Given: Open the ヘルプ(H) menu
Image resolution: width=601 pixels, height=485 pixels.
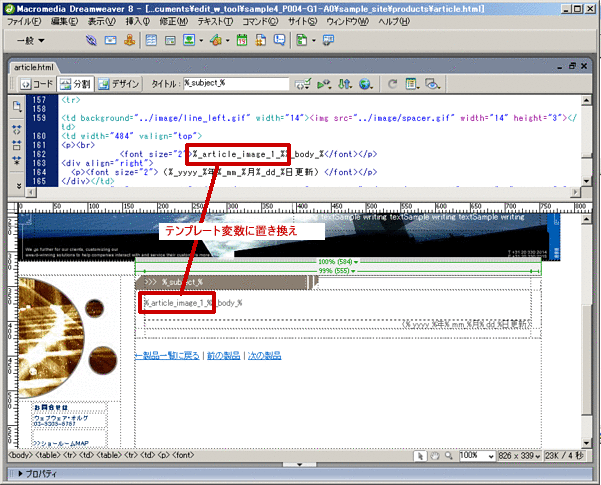Looking at the screenshot, I should [x=394, y=21].
